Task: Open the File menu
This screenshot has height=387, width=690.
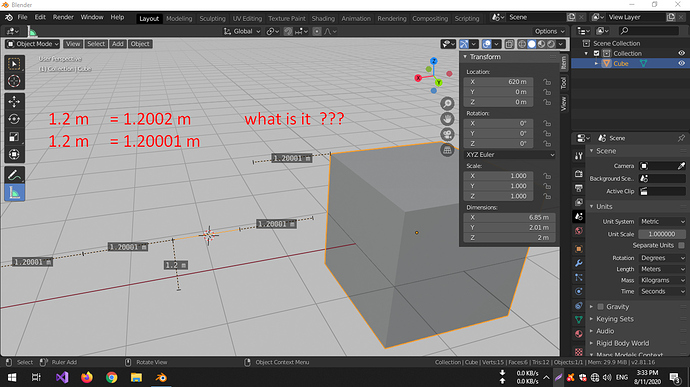Action: click(22, 17)
